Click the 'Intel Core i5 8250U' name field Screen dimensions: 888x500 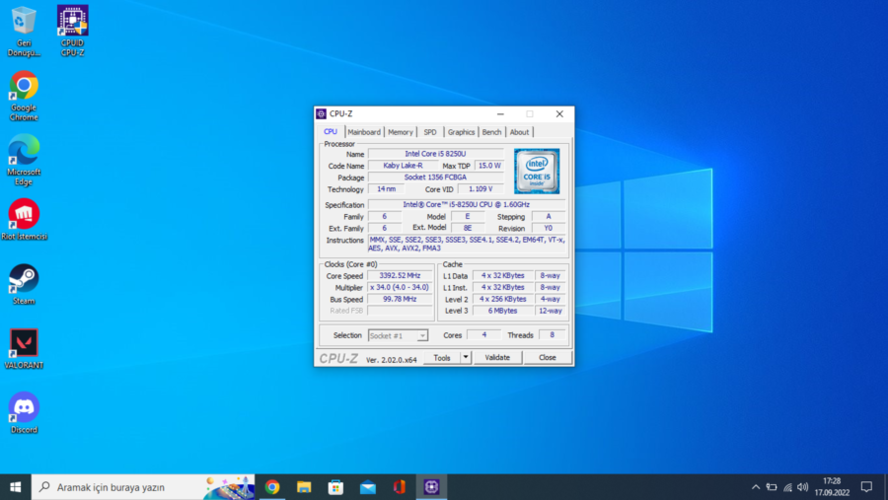click(436, 153)
